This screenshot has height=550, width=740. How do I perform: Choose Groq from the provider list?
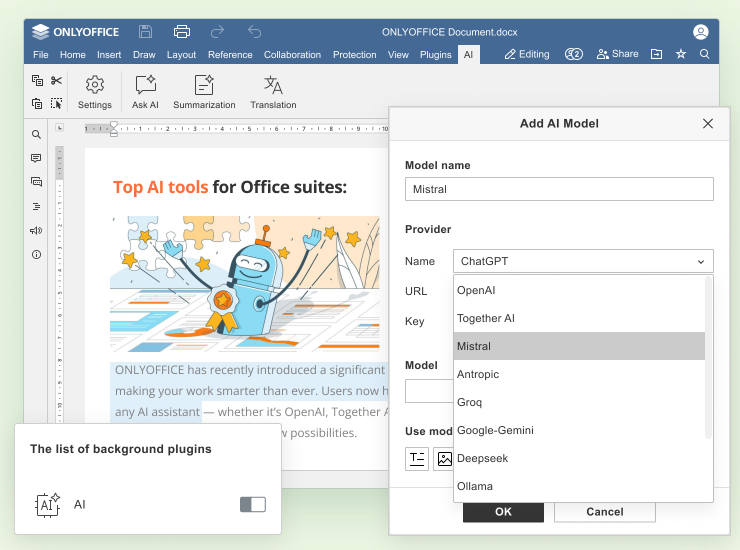point(579,402)
